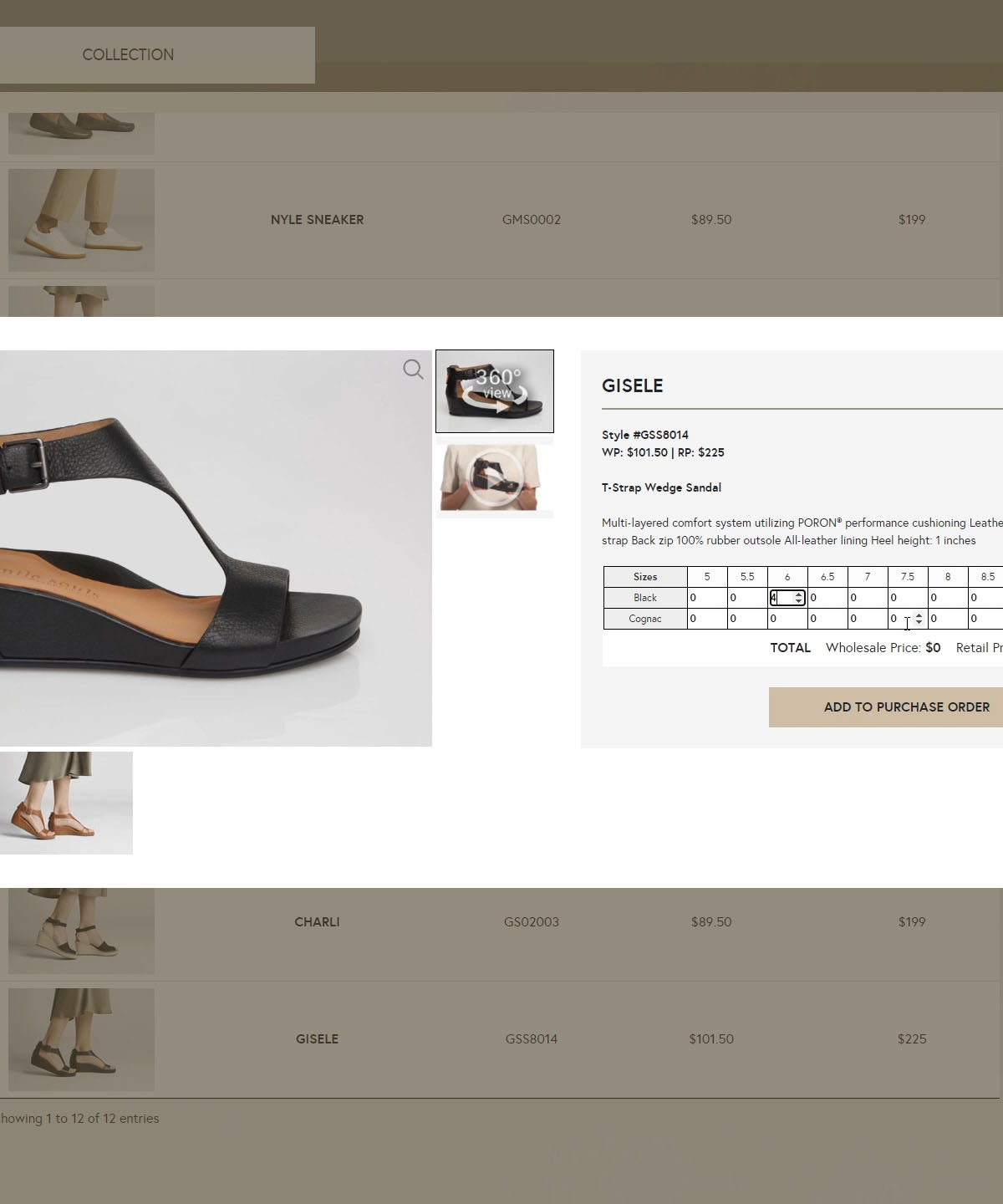View the cognac sandal model thumbnail
Image resolution: width=1003 pixels, height=1204 pixels.
66,803
